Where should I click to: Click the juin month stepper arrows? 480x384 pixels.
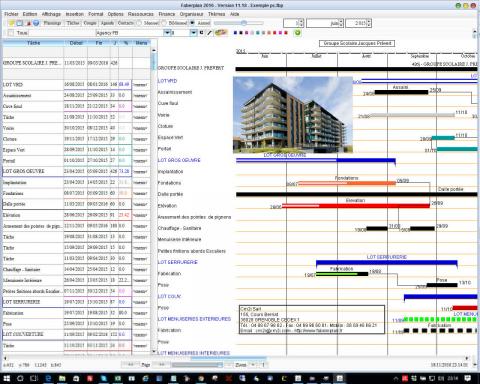coord(341,23)
